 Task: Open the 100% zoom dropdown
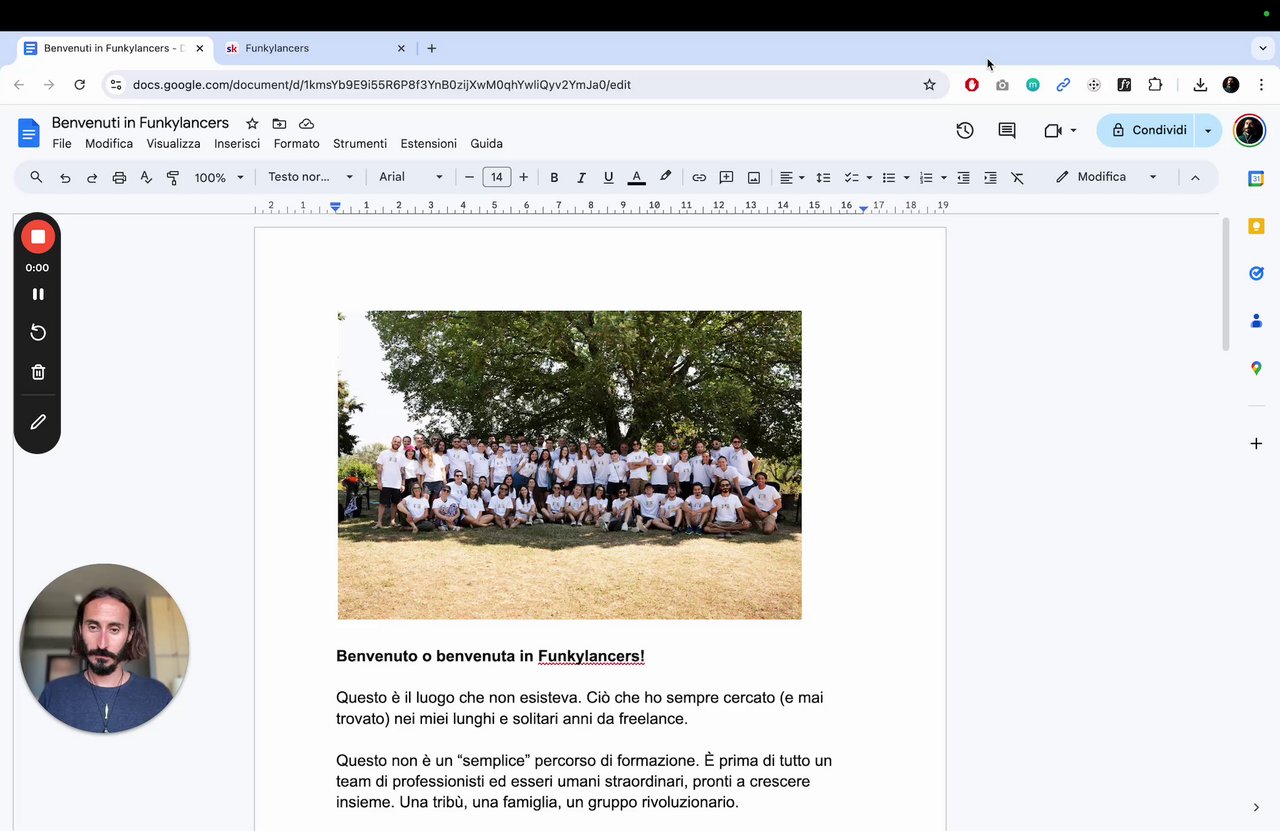tap(219, 177)
